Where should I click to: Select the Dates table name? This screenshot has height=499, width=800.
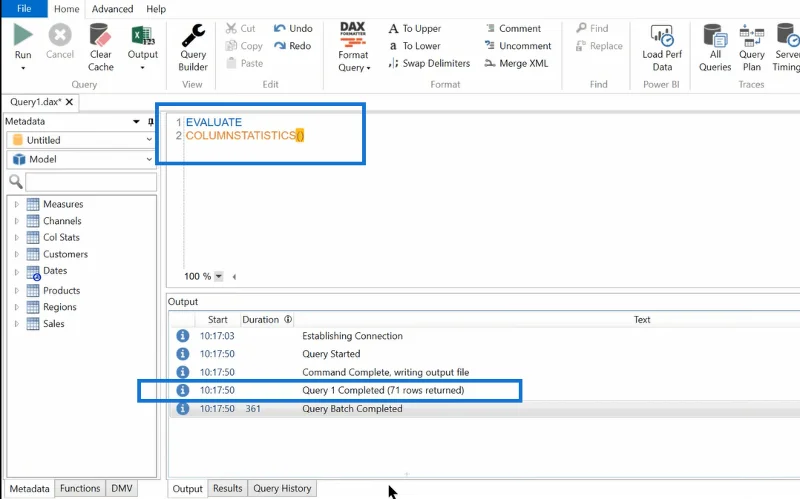click(55, 270)
